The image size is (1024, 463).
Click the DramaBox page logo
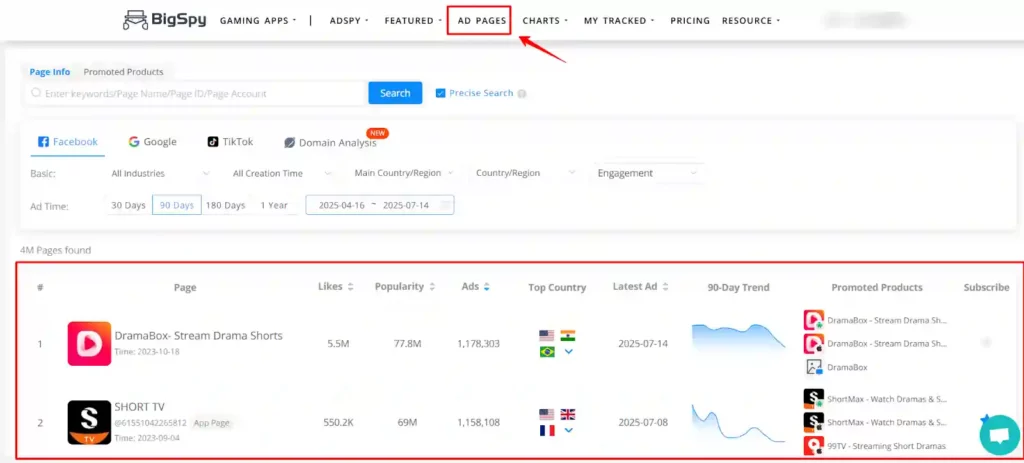[x=89, y=344]
